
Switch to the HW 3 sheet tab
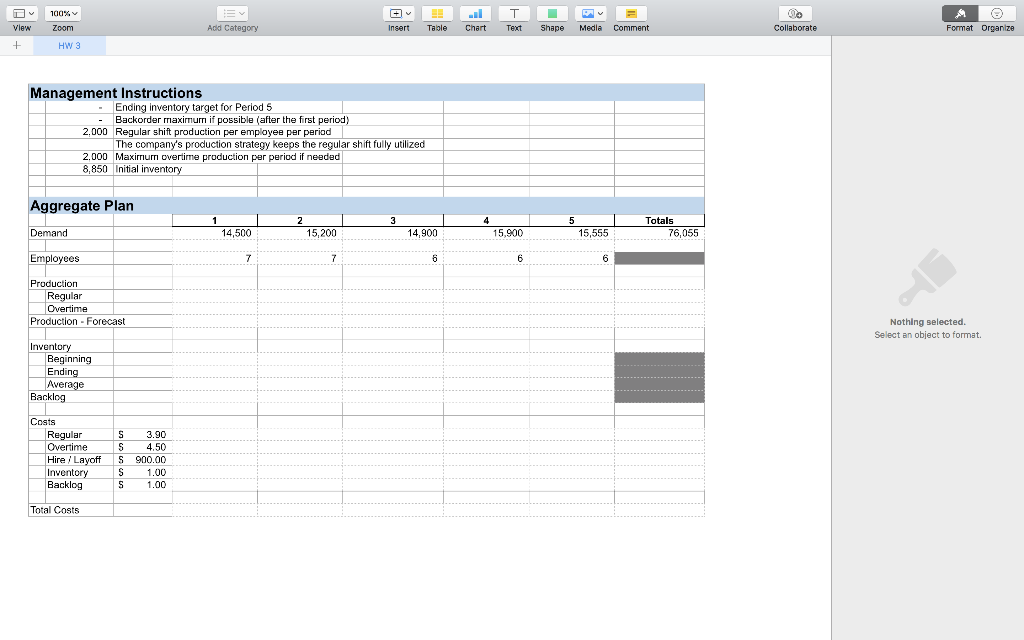(70, 44)
